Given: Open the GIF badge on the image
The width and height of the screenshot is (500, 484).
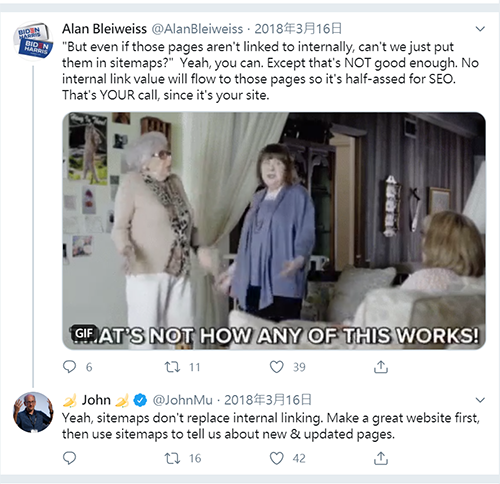Looking at the screenshot, I should (83, 333).
